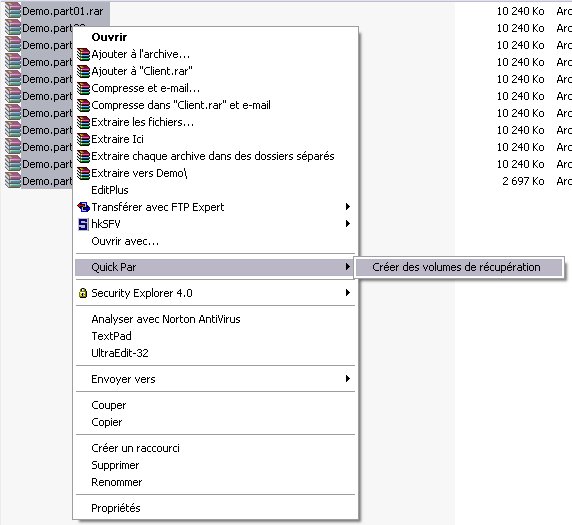
Task: Click WinRAR icon beside "Ajouter à l'archive..."
Action: [x=83, y=54]
